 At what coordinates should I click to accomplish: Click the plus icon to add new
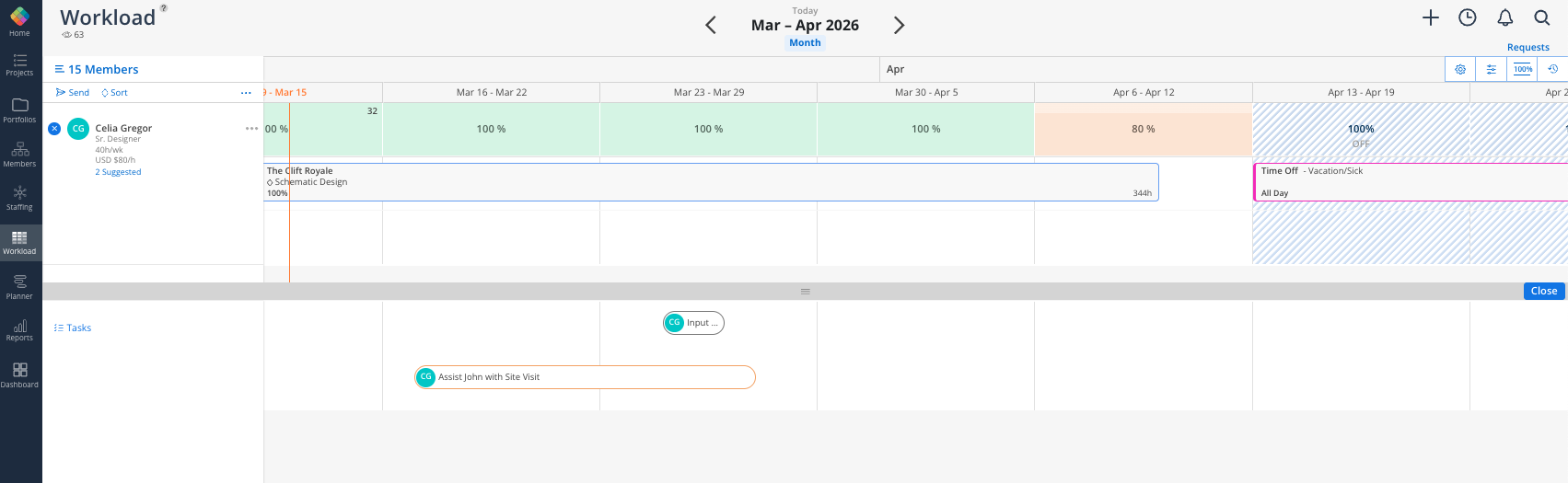point(1431,17)
